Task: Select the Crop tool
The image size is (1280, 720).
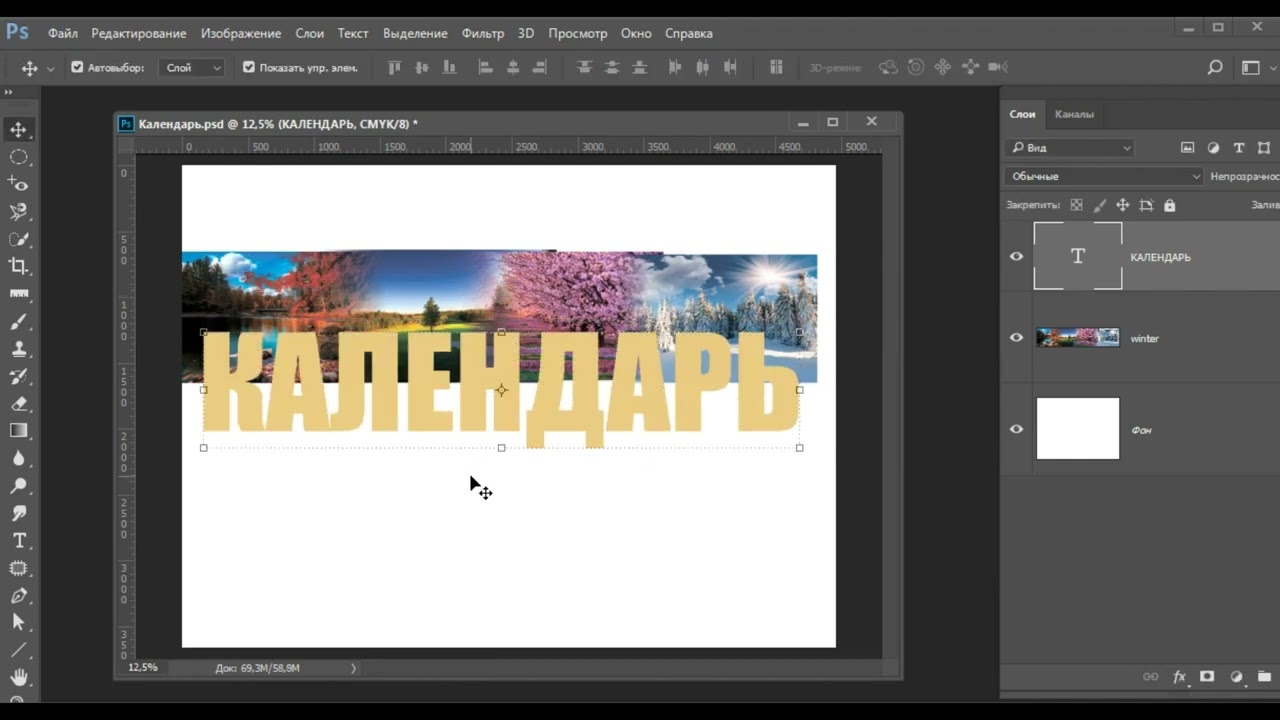Action: [19, 266]
